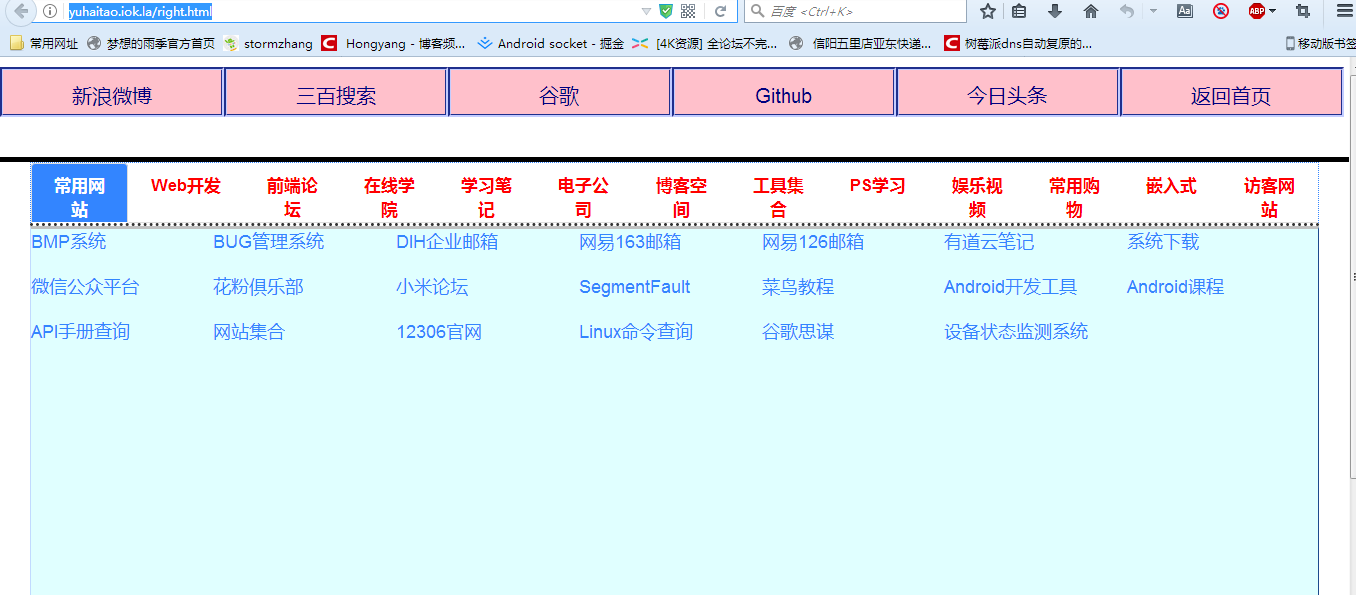
Task: Open the BMP系统 link
Action: (x=69, y=242)
